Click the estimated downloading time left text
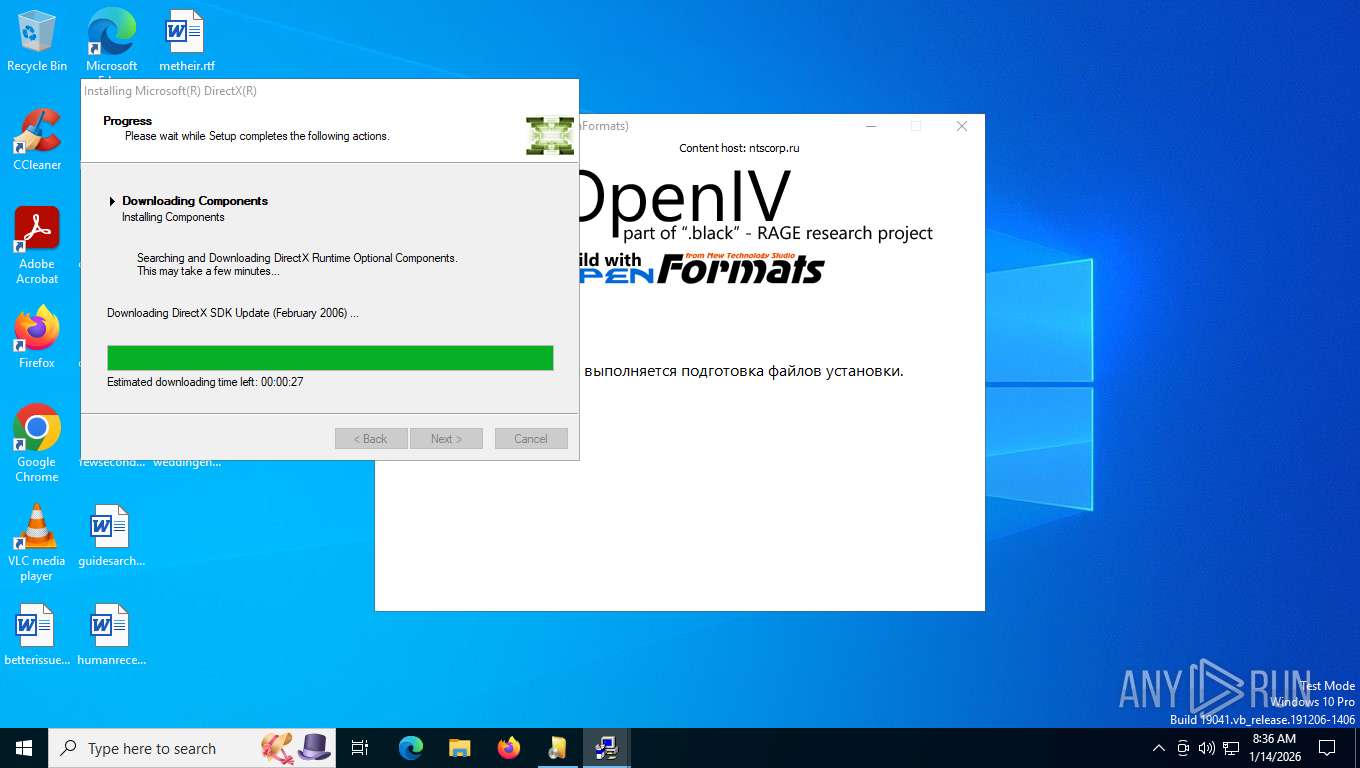Image resolution: width=1360 pixels, height=768 pixels. click(205, 382)
